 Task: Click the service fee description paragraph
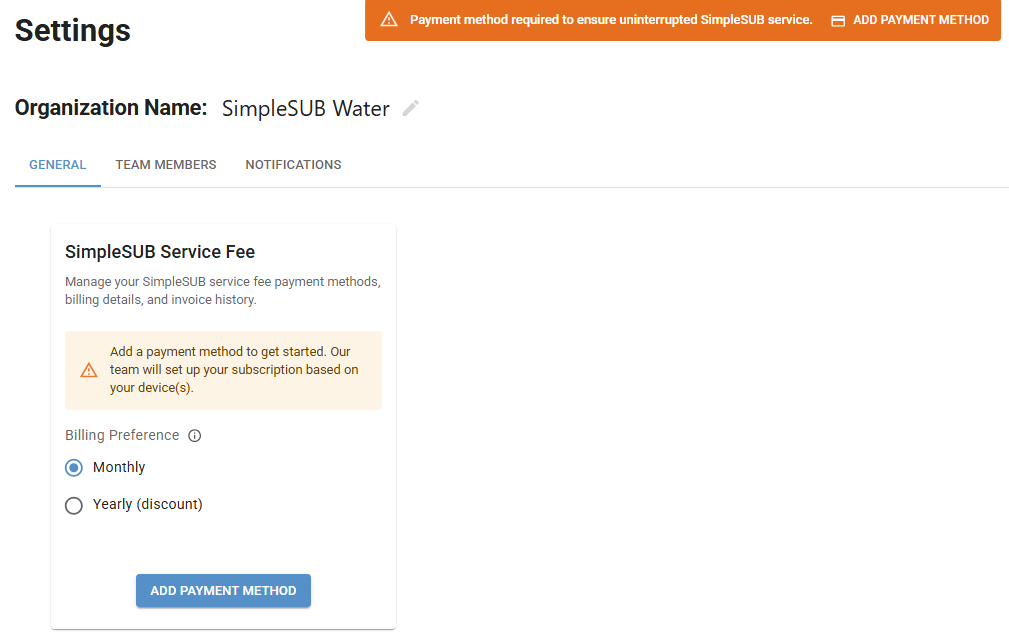click(x=222, y=291)
